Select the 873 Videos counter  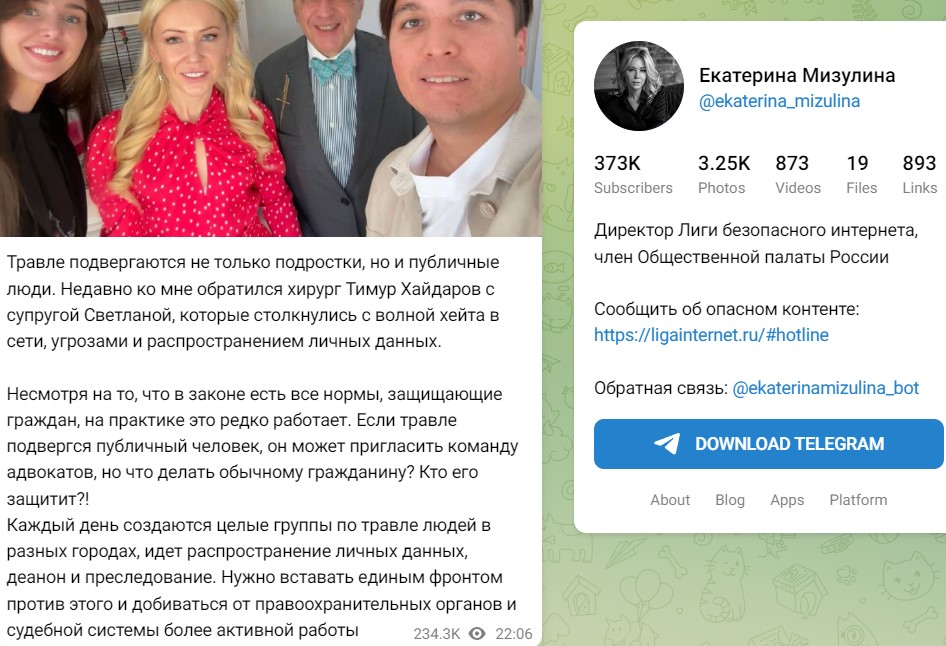pyautogui.click(x=798, y=174)
